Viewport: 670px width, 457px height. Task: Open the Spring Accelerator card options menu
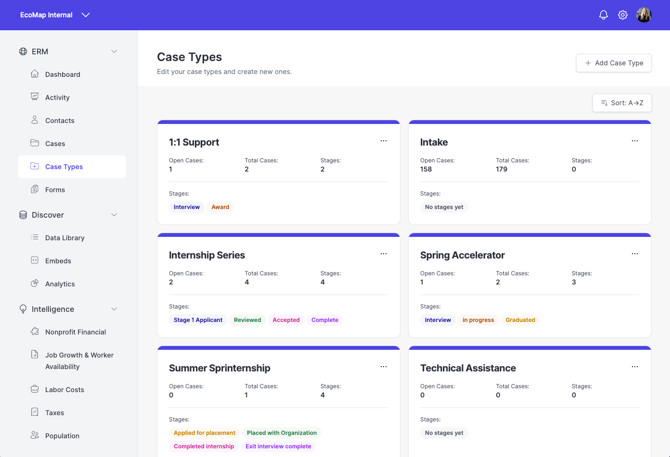[x=635, y=253]
